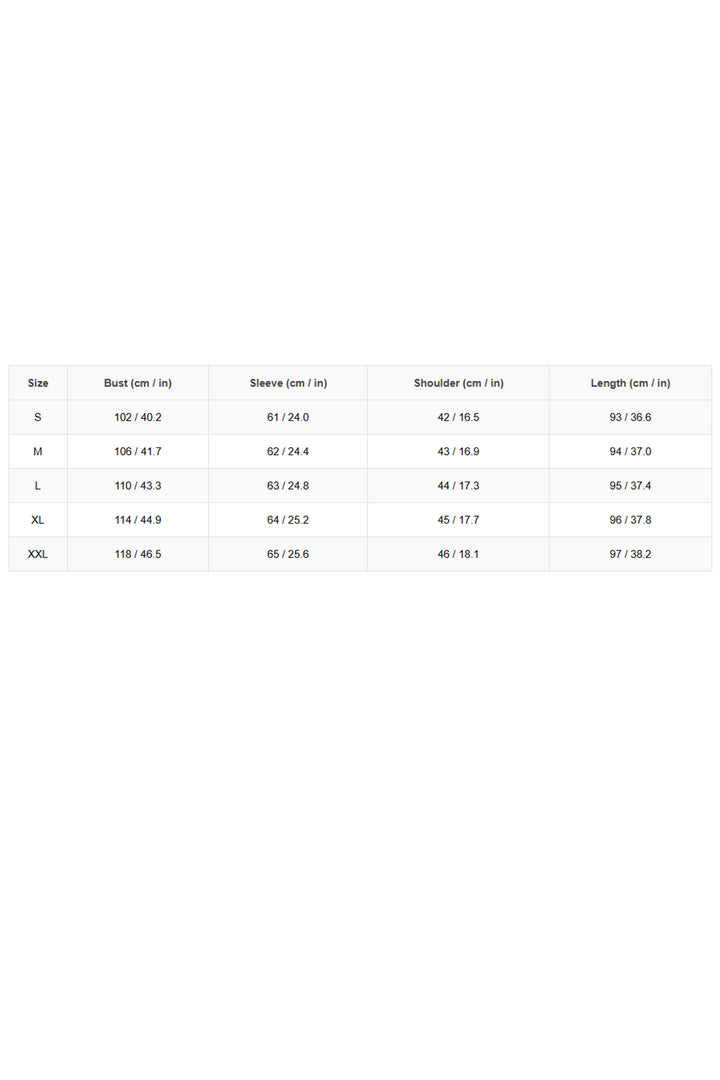The width and height of the screenshot is (720, 1080).
Task: Click the Length (cm / in) header
Action: click(630, 383)
